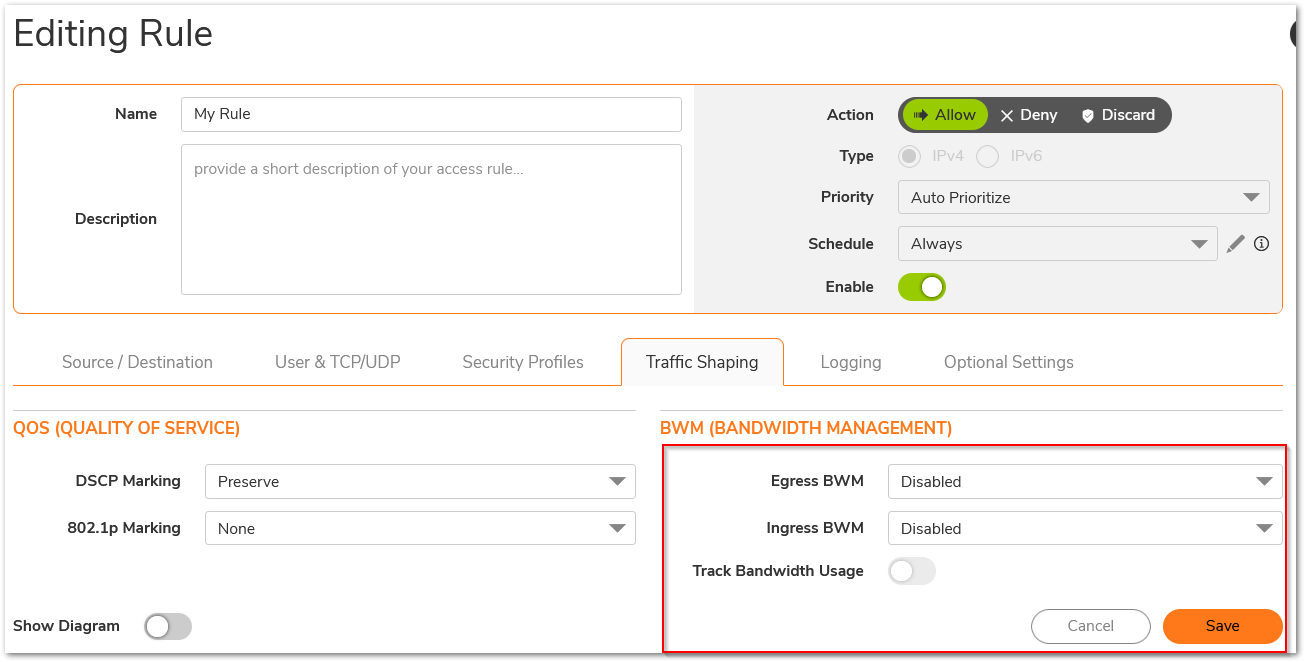Toggle the Enable rule switch

click(x=922, y=287)
